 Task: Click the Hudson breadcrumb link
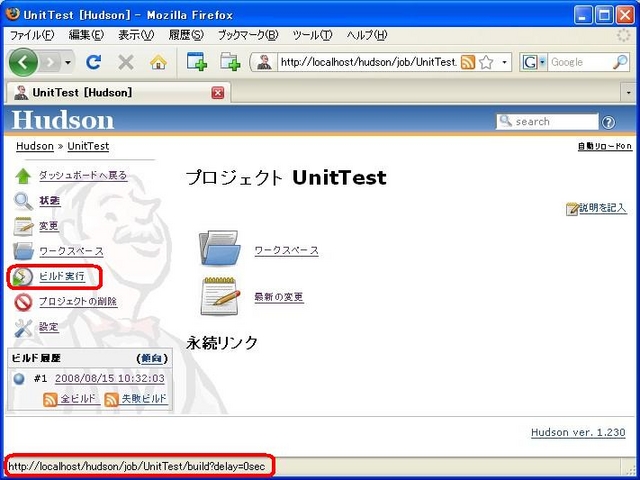click(35, 146)
